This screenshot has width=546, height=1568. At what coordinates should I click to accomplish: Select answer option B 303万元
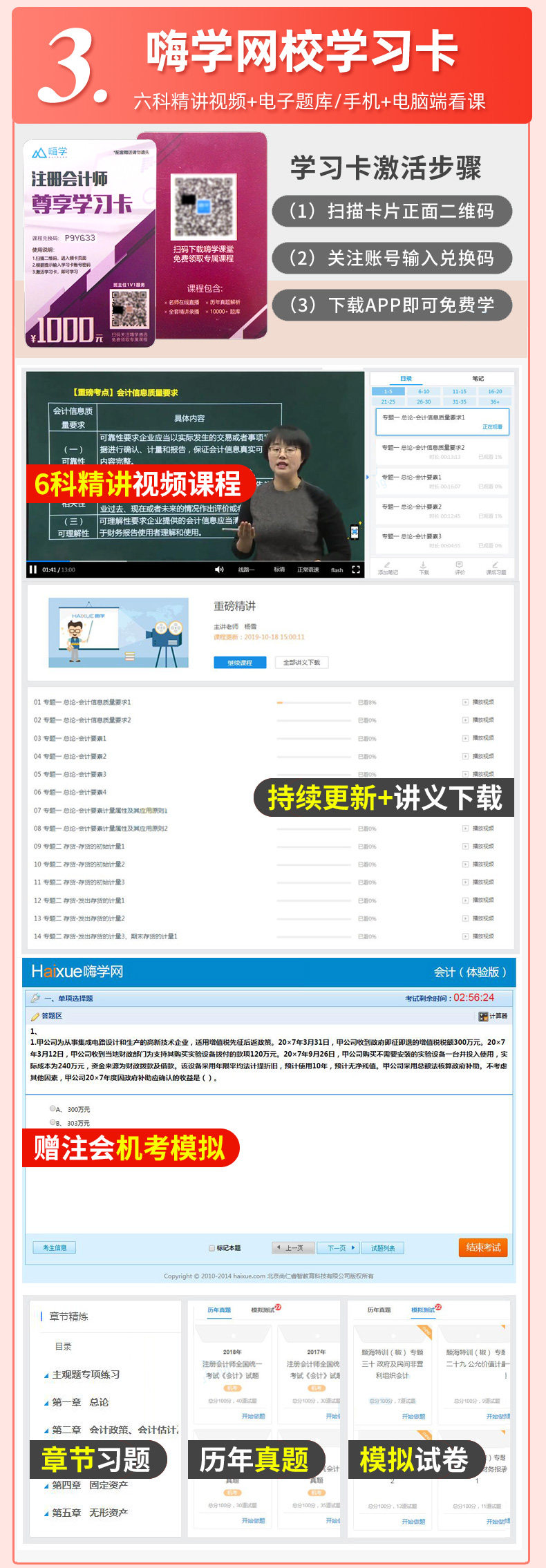coord(53,1122)
